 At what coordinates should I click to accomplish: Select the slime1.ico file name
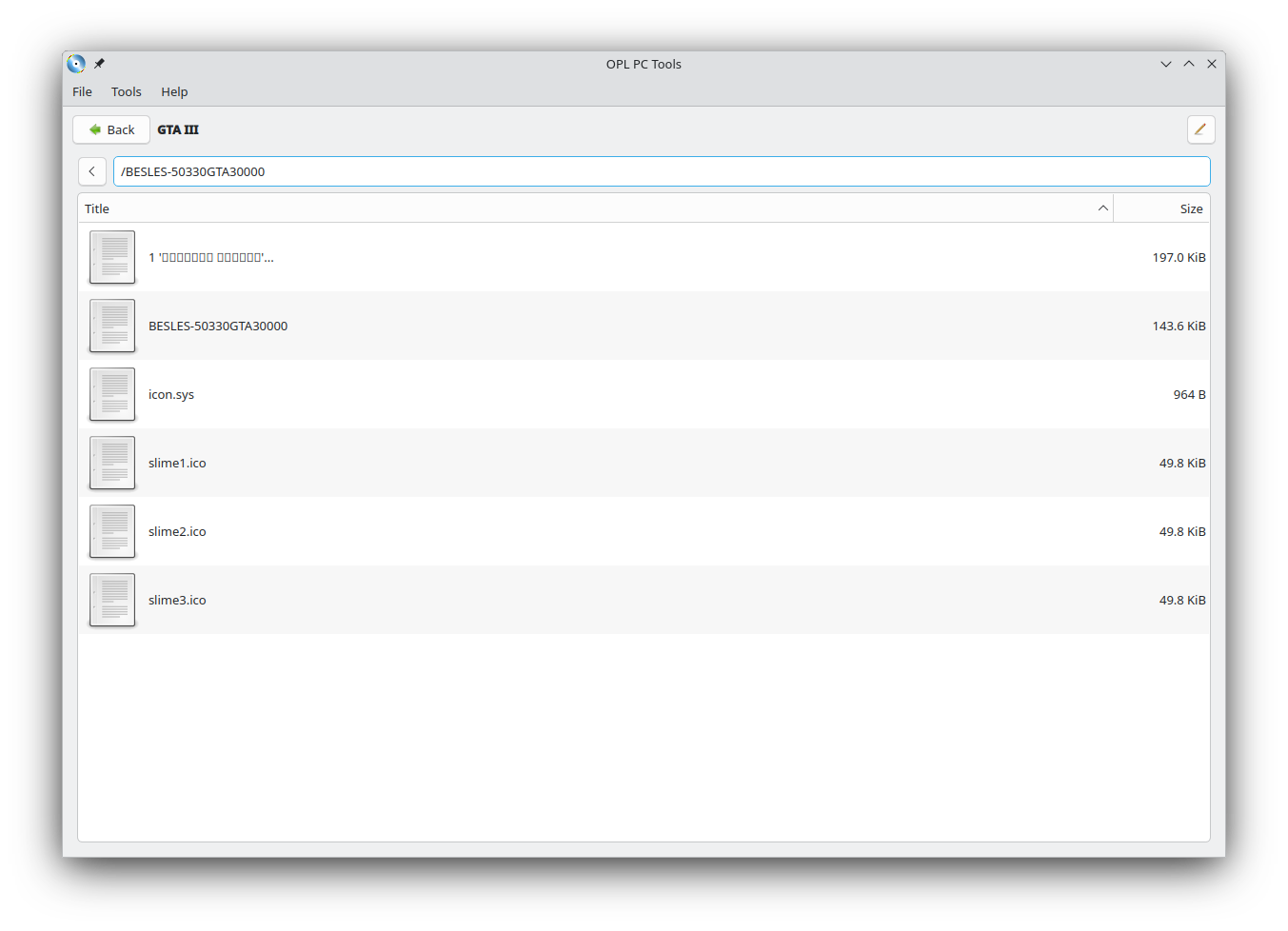tap(177, 463)
